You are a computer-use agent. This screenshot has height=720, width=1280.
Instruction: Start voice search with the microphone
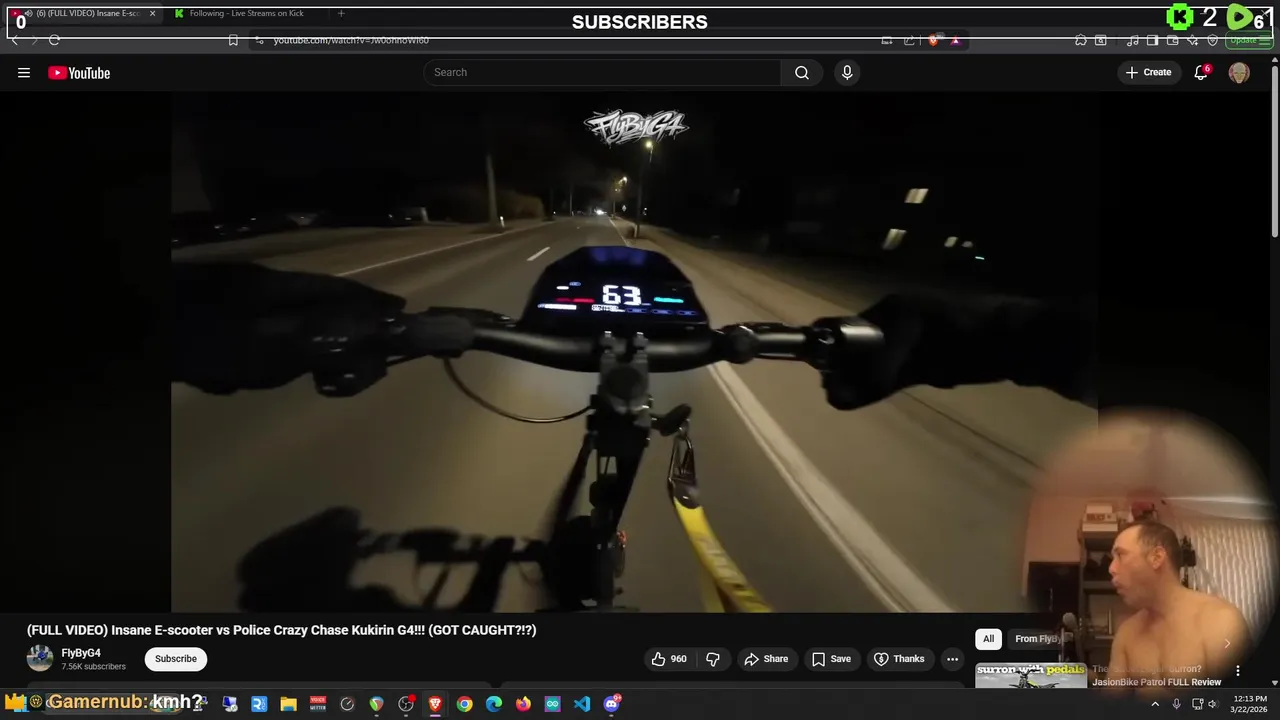point(847,72)
